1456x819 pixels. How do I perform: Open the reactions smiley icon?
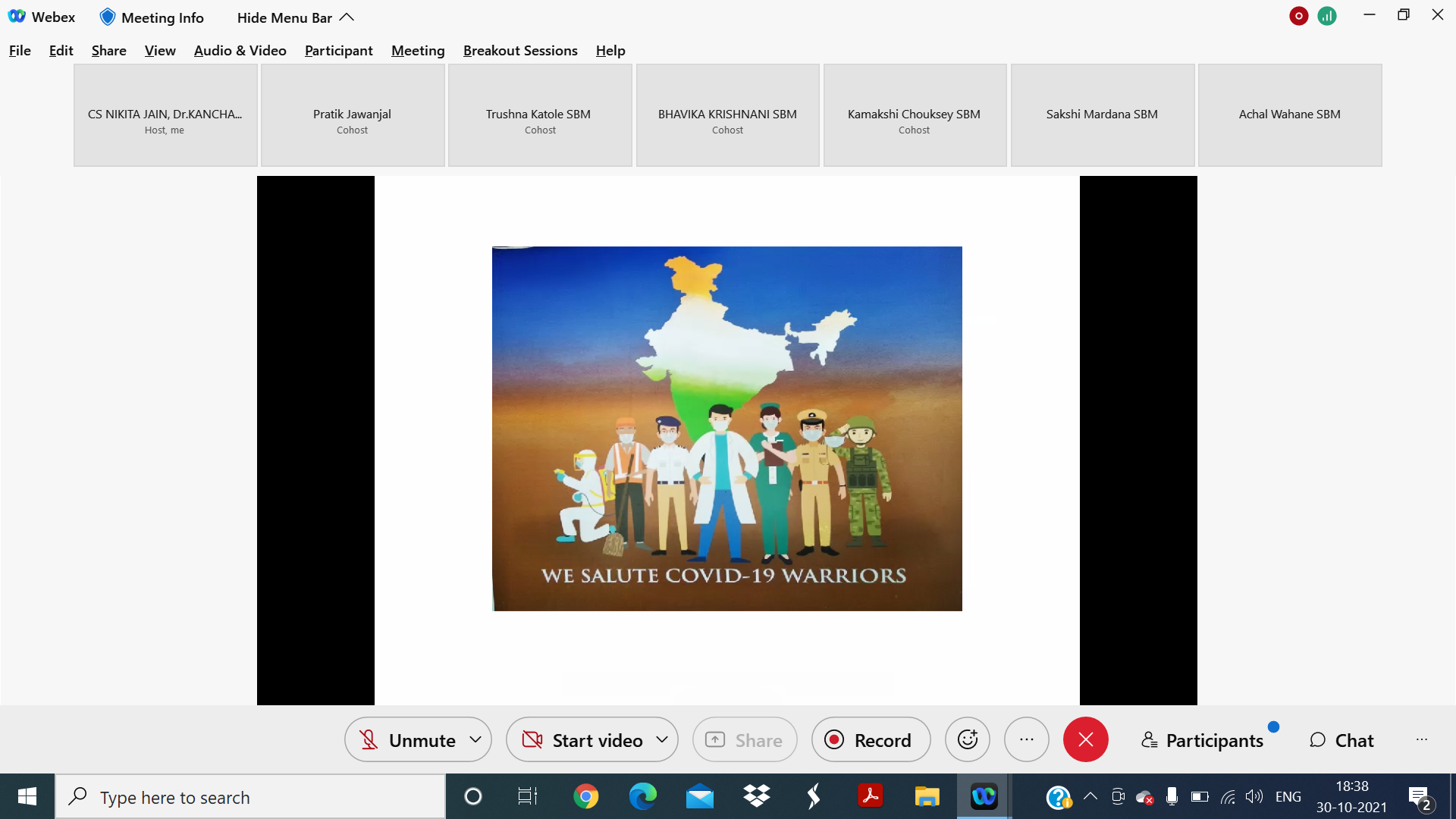click(968, 739)
